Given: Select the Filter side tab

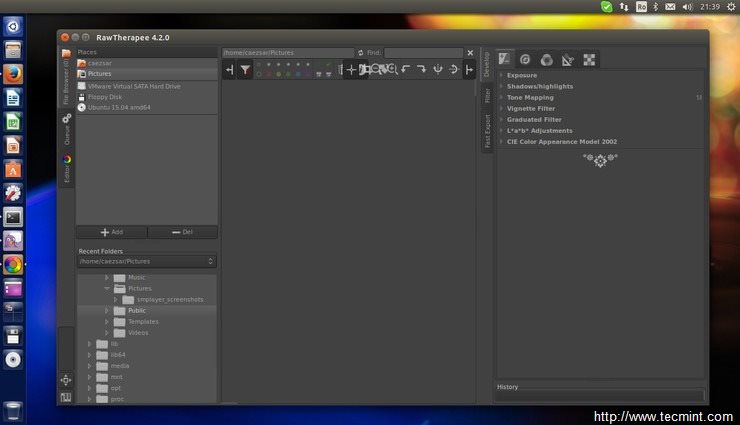Looking at the screenshot, I should [x=487, y=95].
